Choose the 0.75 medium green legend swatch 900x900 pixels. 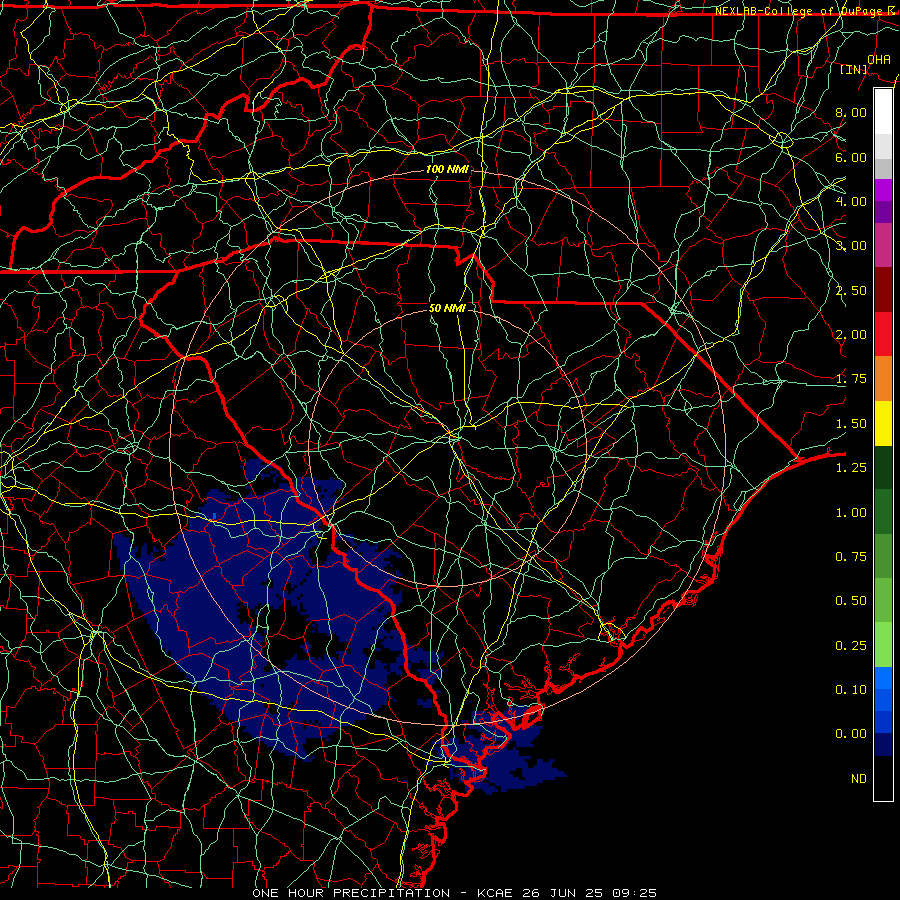[x=883, y=556]
